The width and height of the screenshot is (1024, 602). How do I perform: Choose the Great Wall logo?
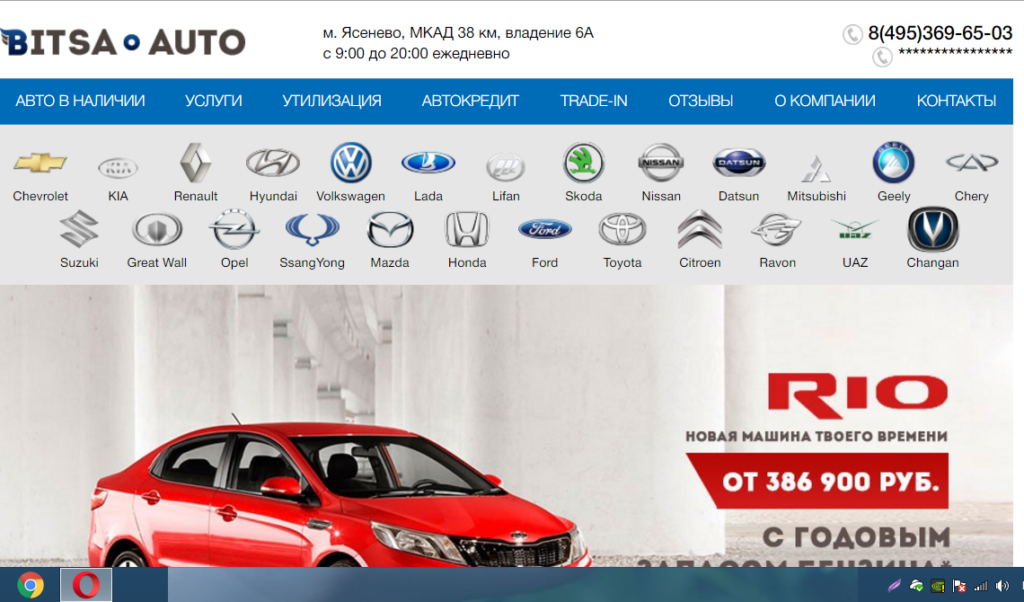tap(157, 229)
